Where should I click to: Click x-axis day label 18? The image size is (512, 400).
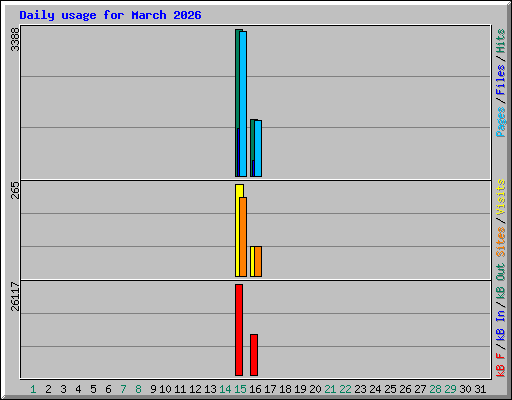[285, 389]
